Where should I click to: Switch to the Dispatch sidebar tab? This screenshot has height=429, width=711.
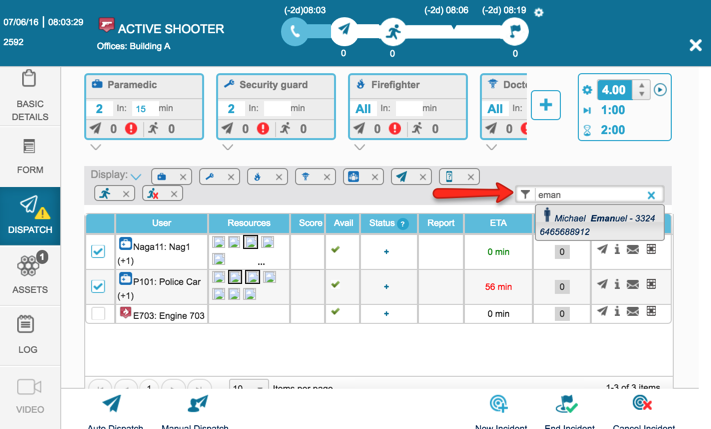pos(30,216)
